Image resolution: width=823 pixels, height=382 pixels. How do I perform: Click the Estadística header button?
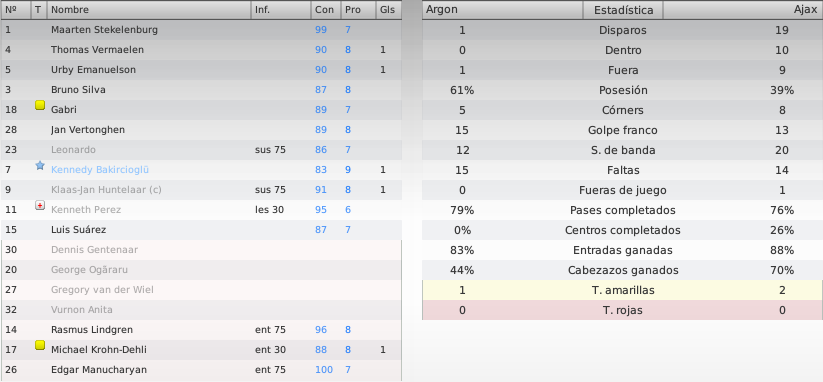click(623, 10)
